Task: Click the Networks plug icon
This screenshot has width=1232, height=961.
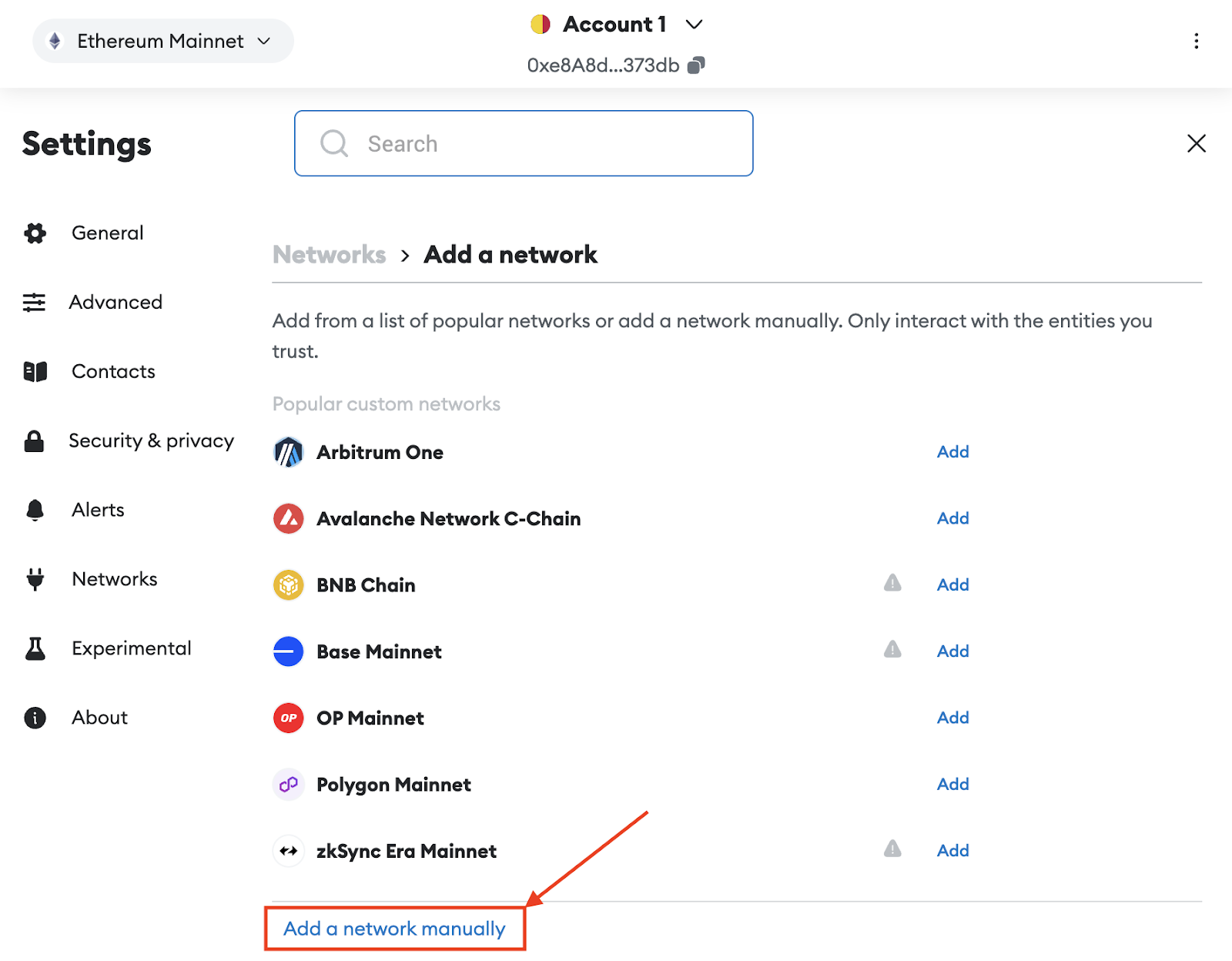Action: [x=35, y=579]
